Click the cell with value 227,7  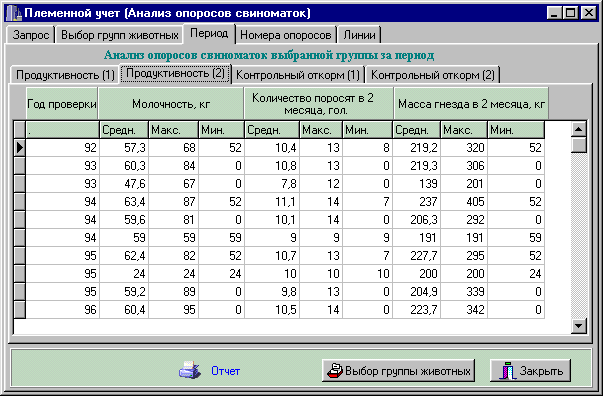[416, 256]
